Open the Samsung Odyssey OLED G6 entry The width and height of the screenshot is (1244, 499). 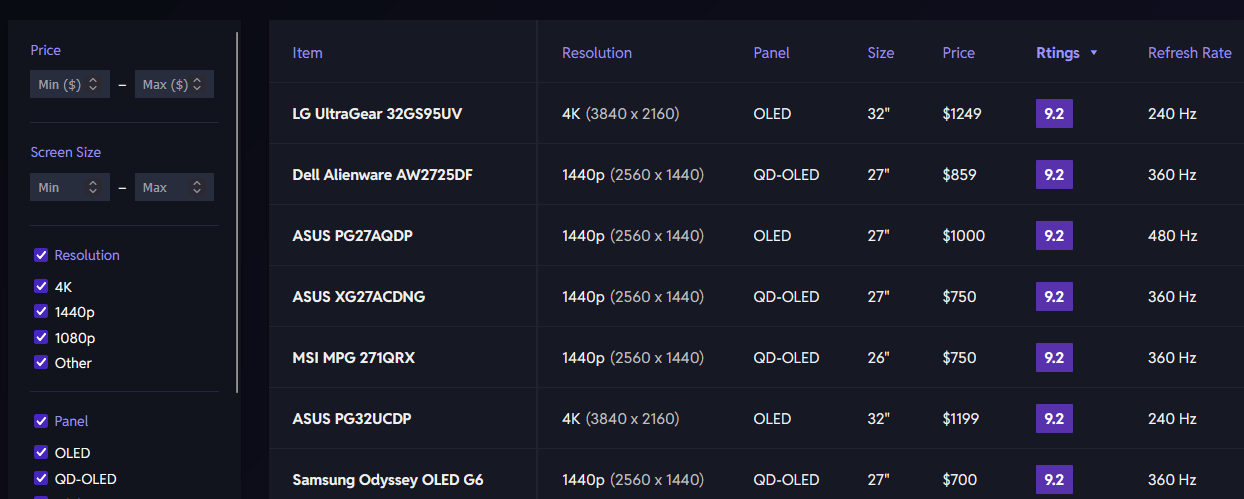pyautogui.click(x=387, y=480)
